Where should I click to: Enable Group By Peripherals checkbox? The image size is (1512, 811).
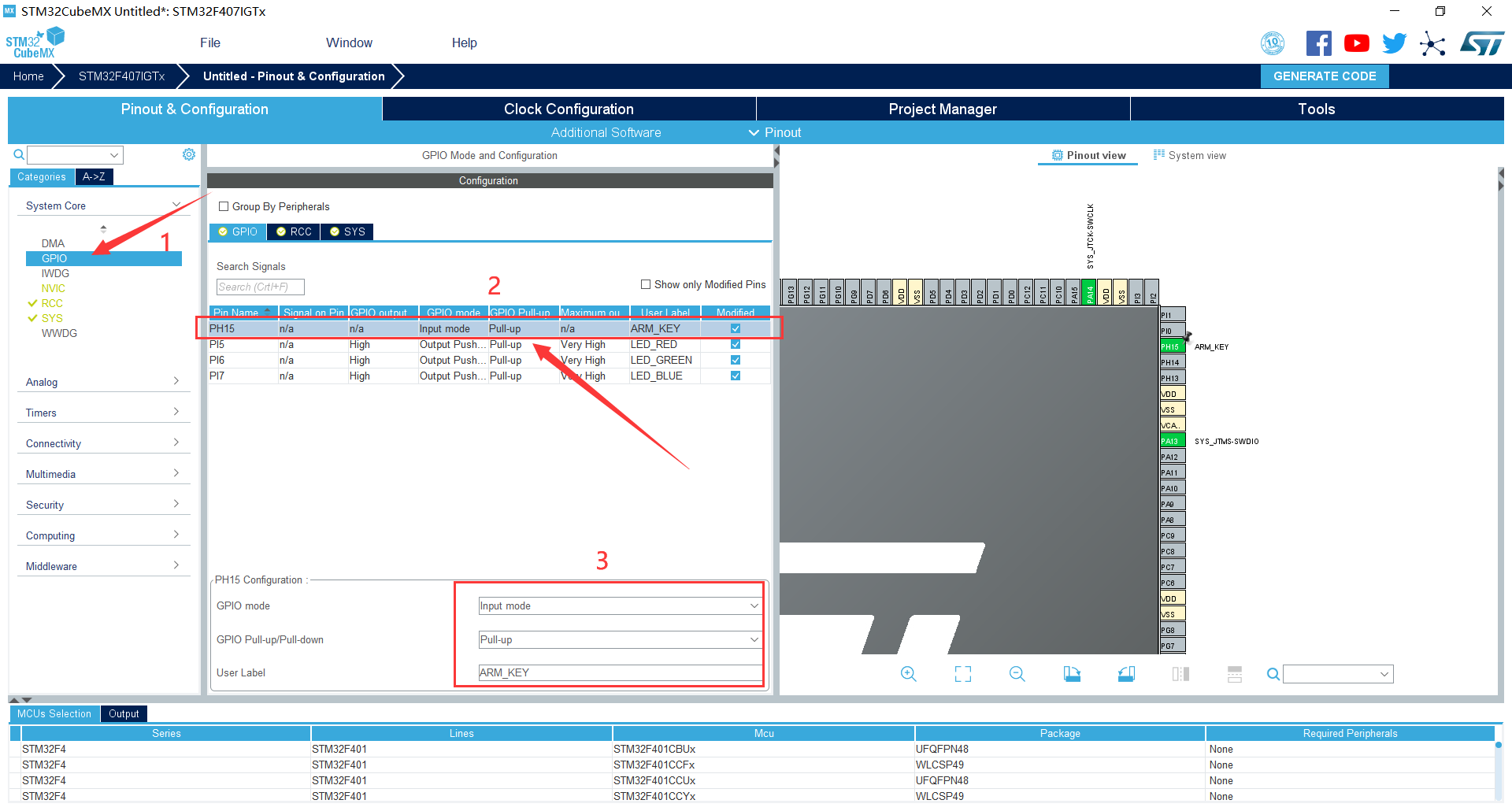(x=224, y=207)
